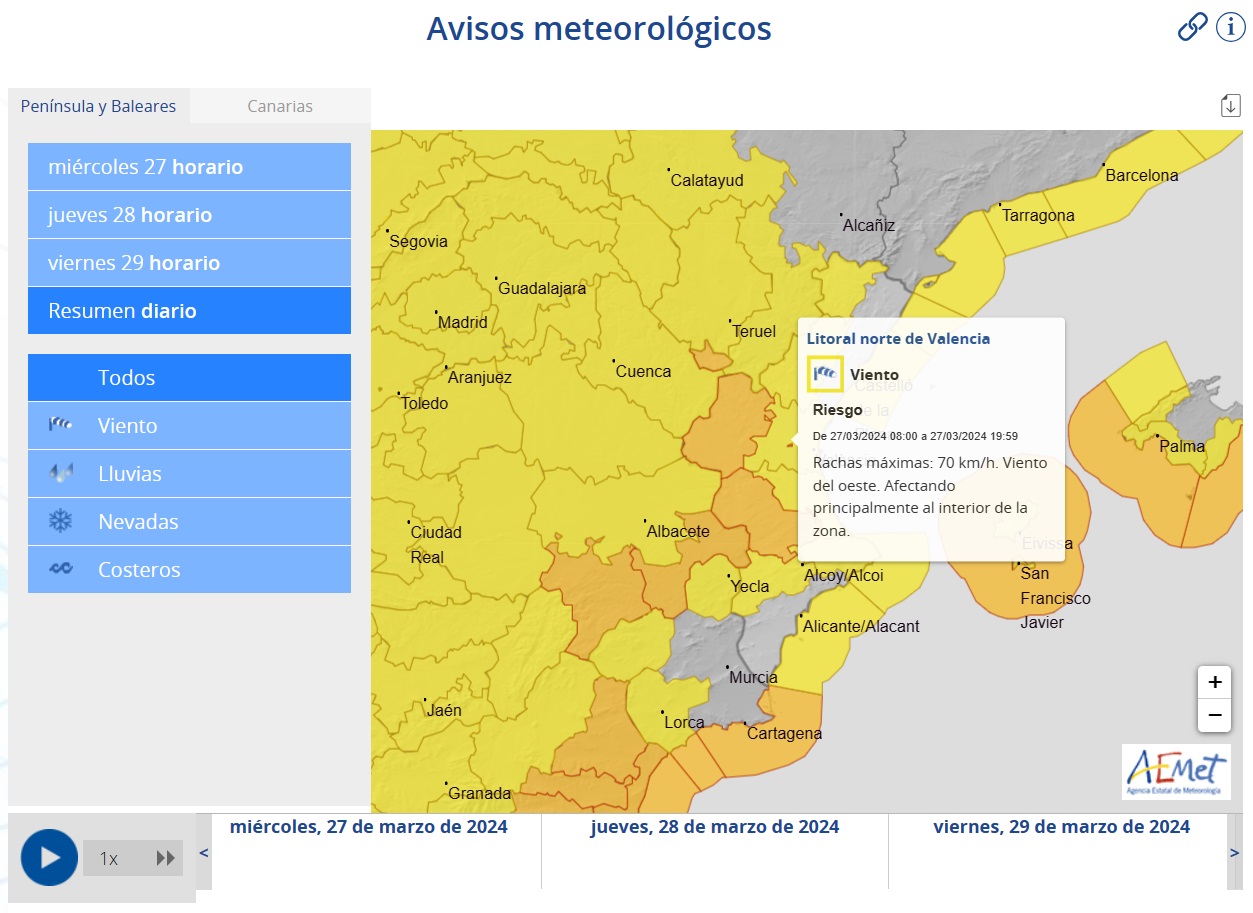
Task: Open the share link icon
Action: click(1191, 27)
